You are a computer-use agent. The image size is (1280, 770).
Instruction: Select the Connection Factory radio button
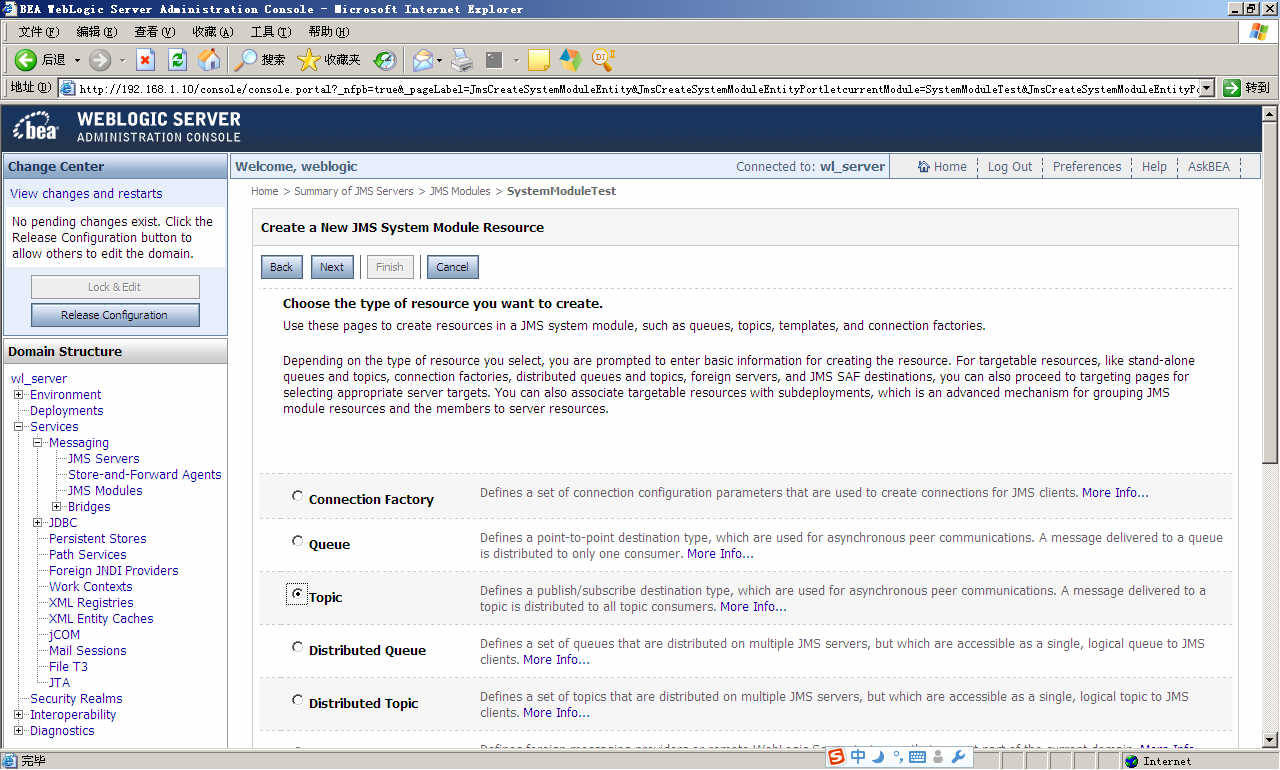click(x=297, y=496)
